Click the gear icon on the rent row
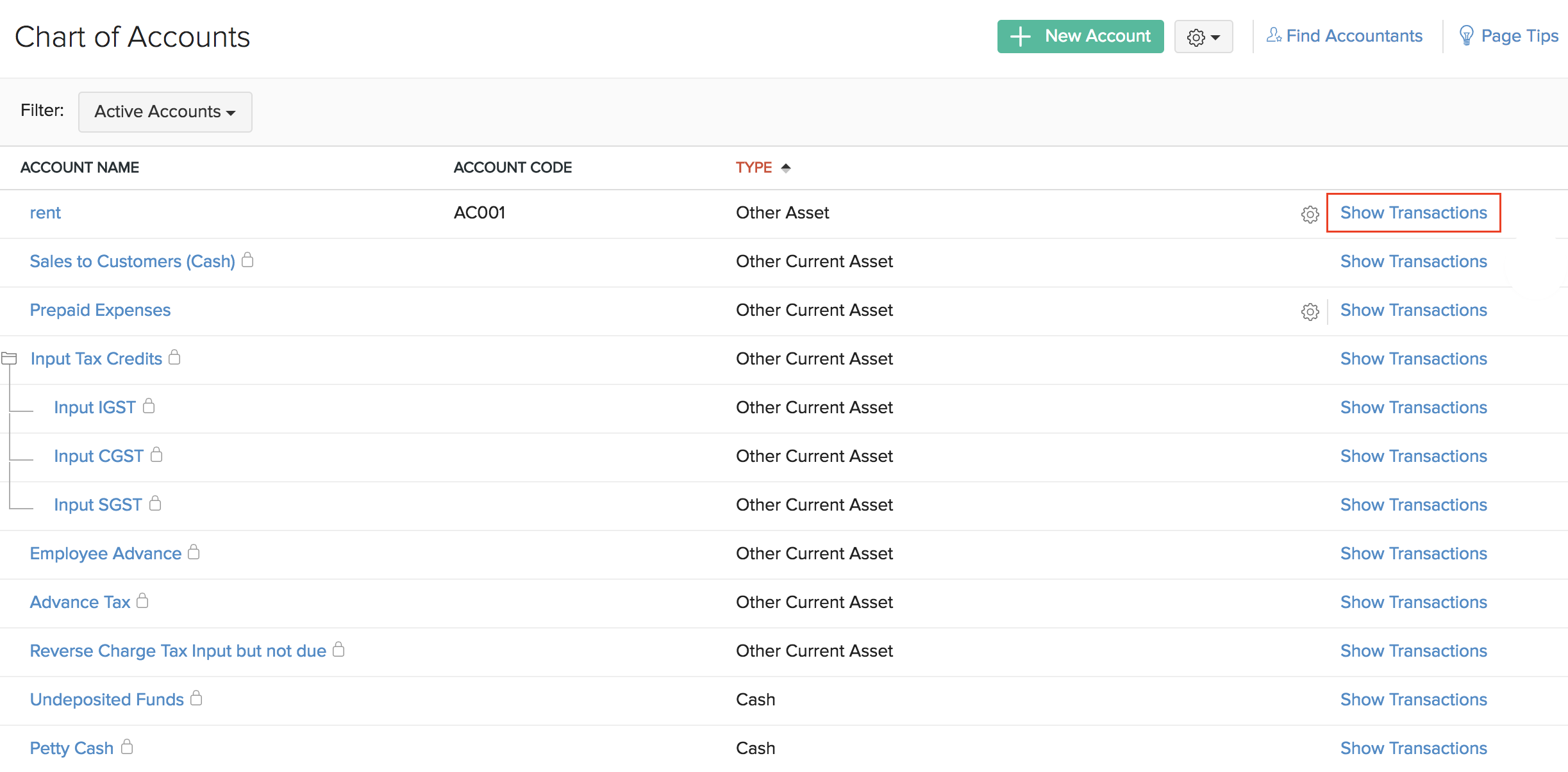 [1310, 215]
